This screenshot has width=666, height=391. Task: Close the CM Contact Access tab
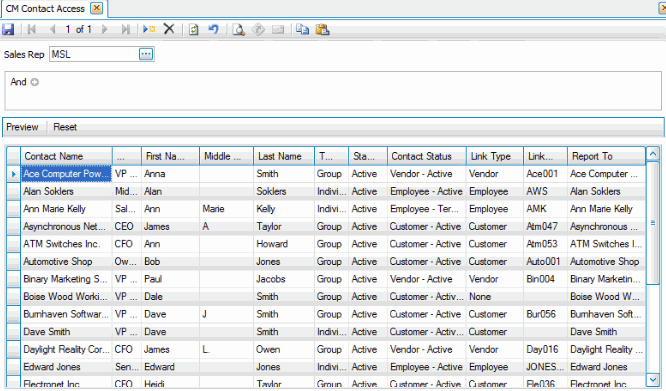[97, 8]
